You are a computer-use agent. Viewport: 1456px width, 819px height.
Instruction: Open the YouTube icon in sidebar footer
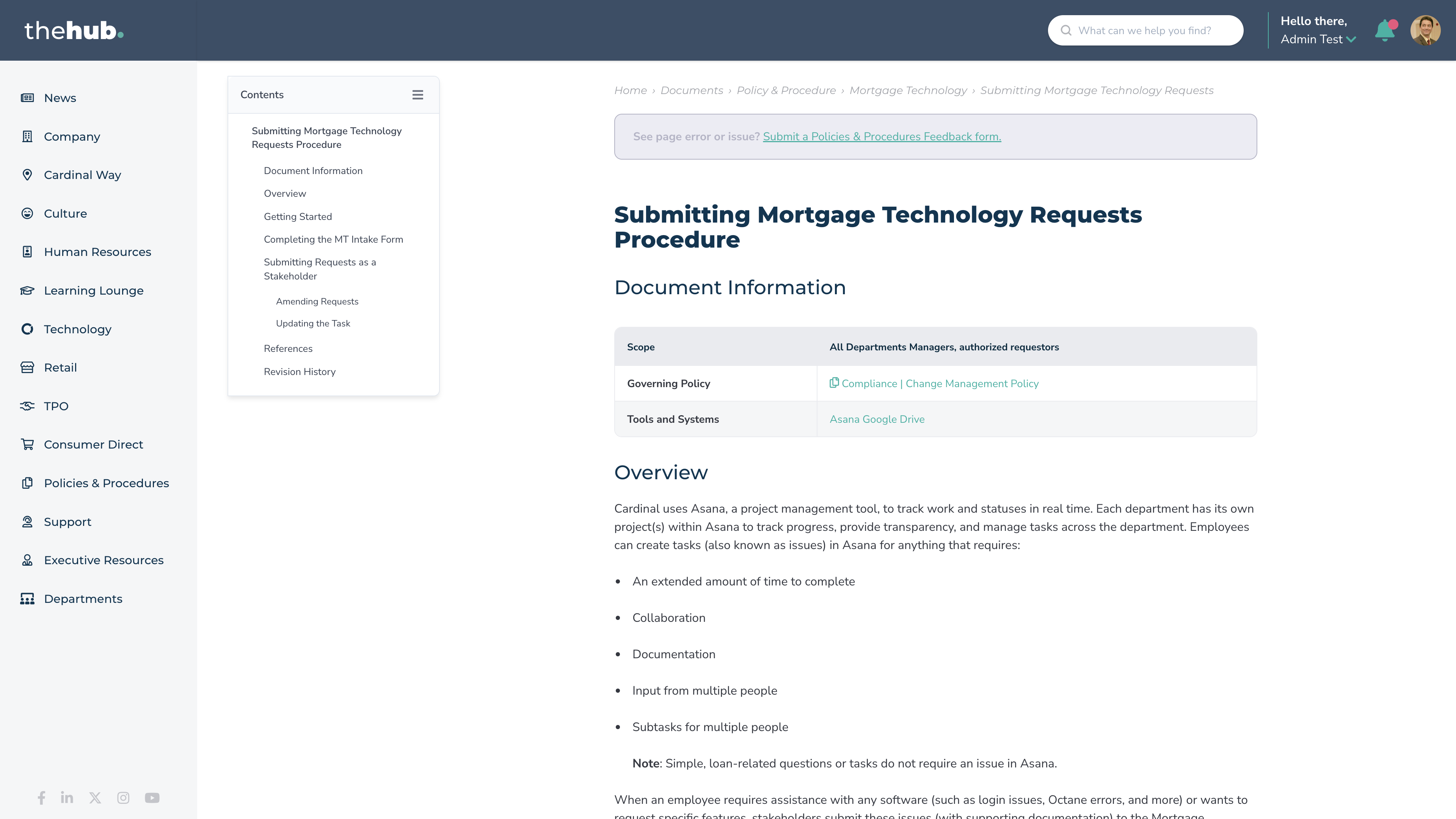pos(152,797)
